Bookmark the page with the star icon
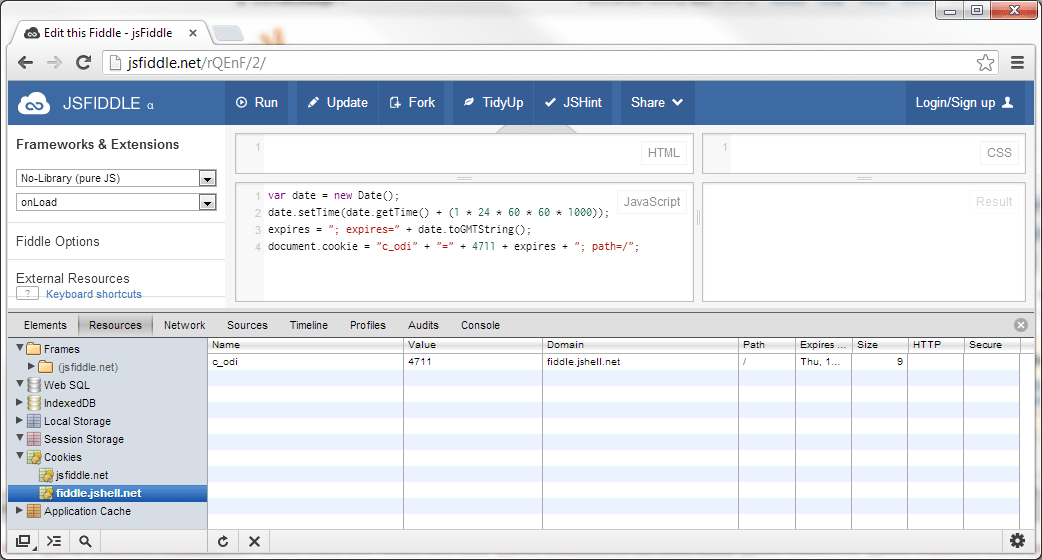1042x560 pixels. tap(986, 62)
